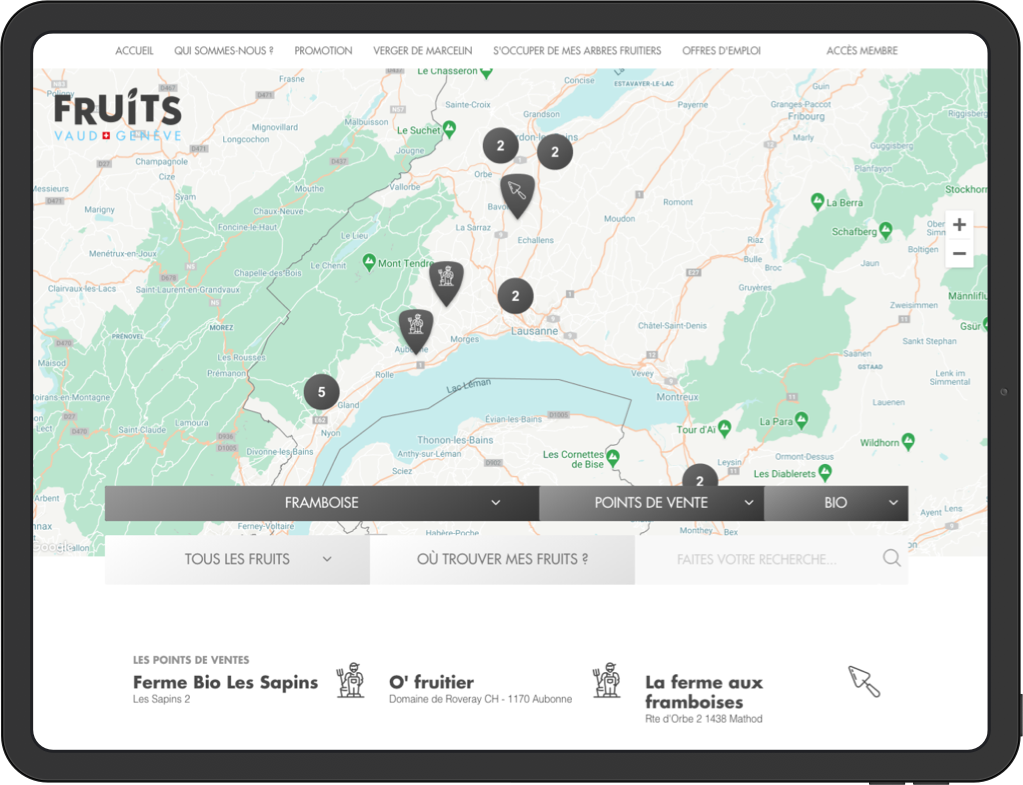The width and height of the screenshot is (1023, 785).
Task: Open the Points de vente dropdown
Action: 651,502
